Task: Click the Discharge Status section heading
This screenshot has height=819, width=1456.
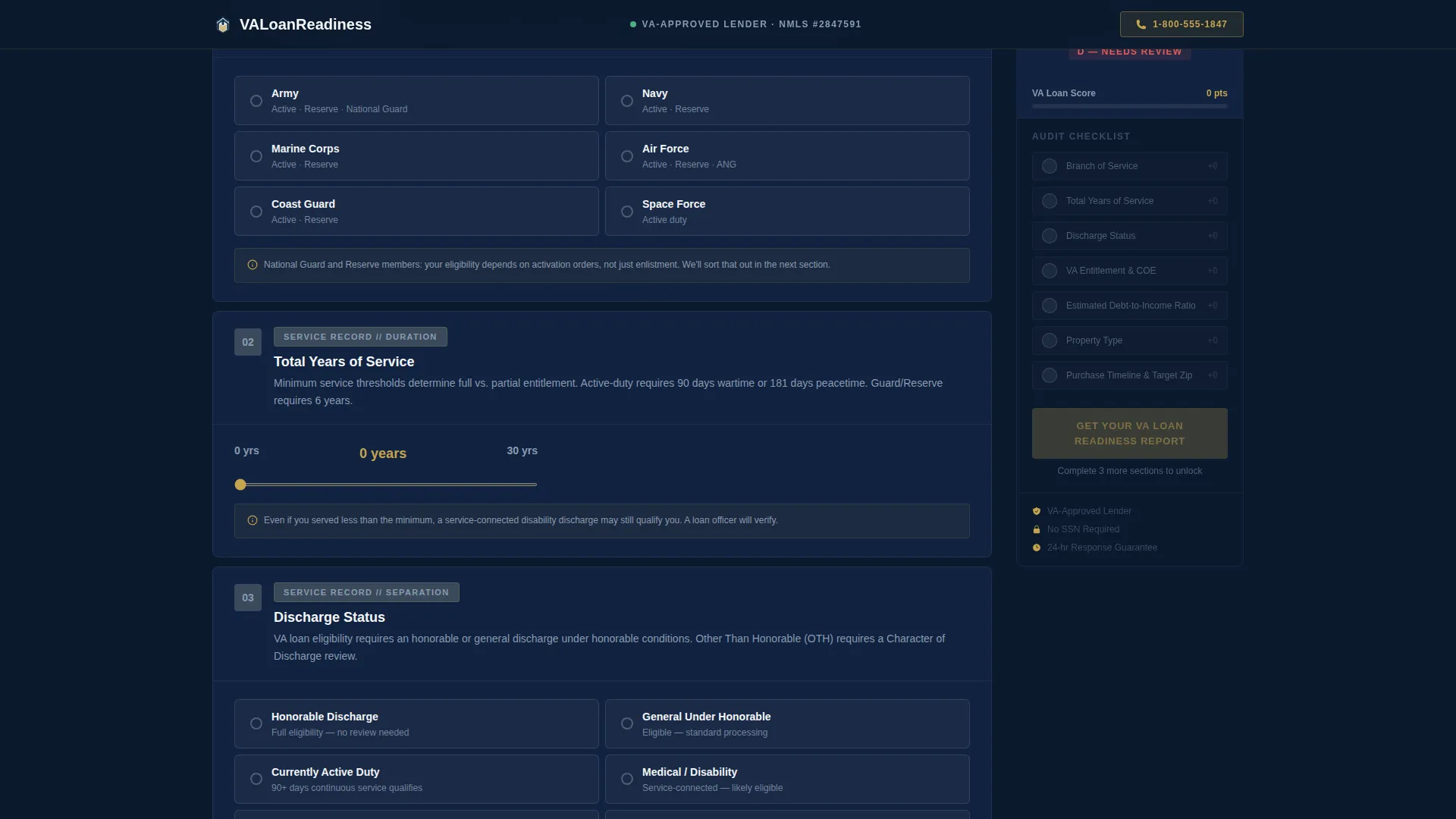Action: [x=329, y=618]
